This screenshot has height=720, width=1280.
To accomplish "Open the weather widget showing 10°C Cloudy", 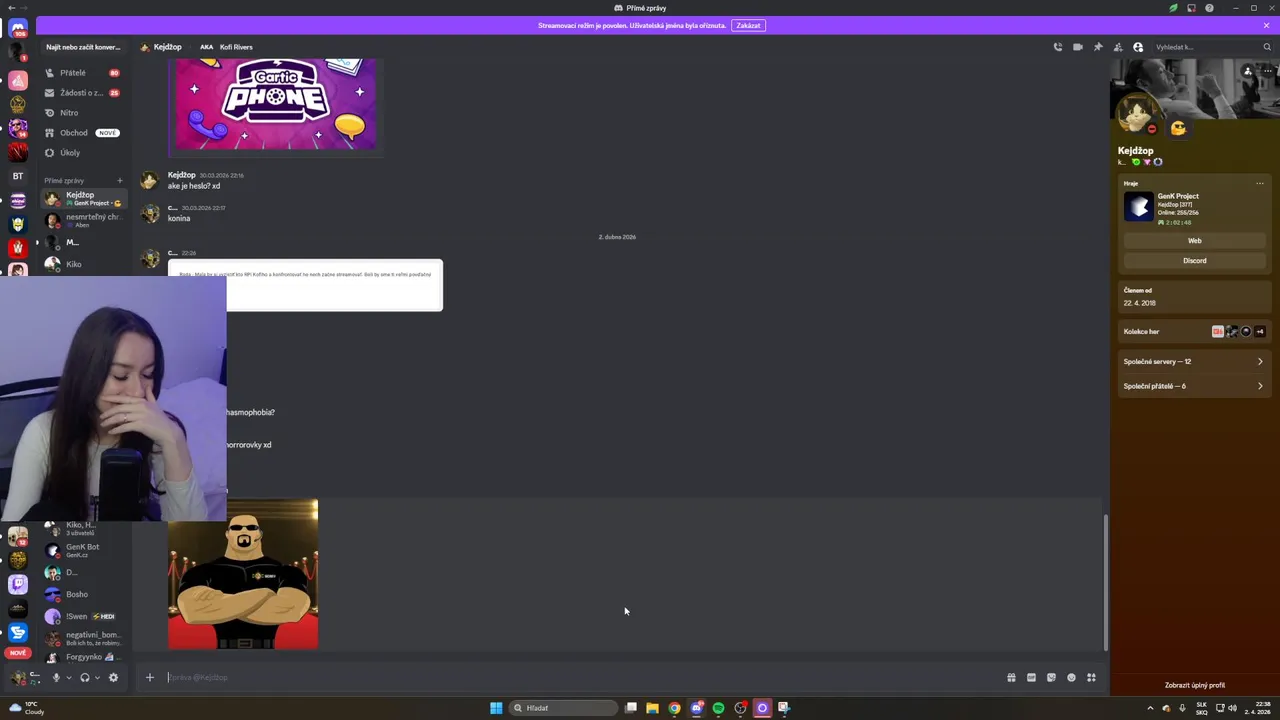I will point(28,708).
